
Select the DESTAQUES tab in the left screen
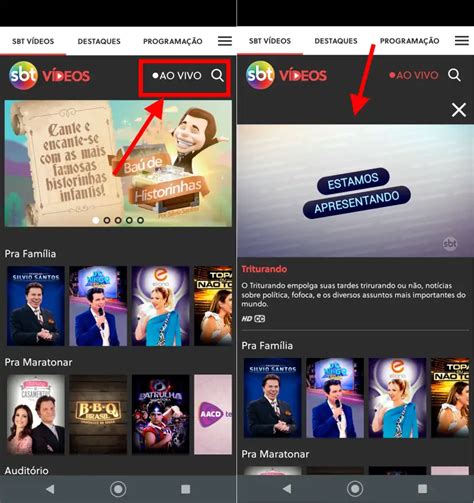click(x=99, y=41)
